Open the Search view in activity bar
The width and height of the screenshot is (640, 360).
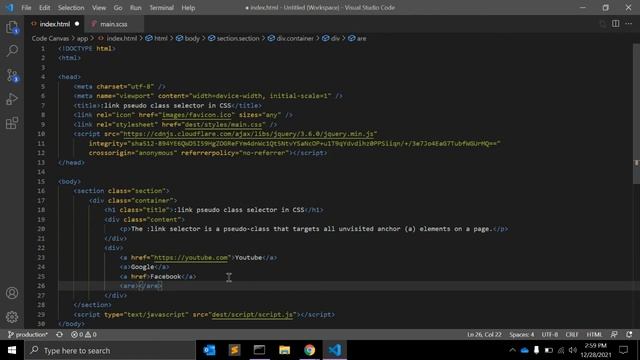(x=12, y=51)
